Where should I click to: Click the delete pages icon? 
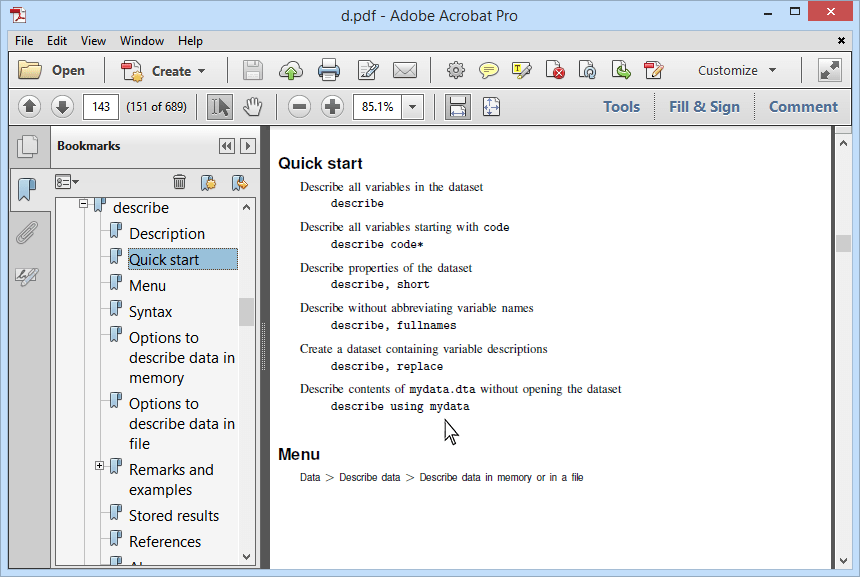pos(555,70)
